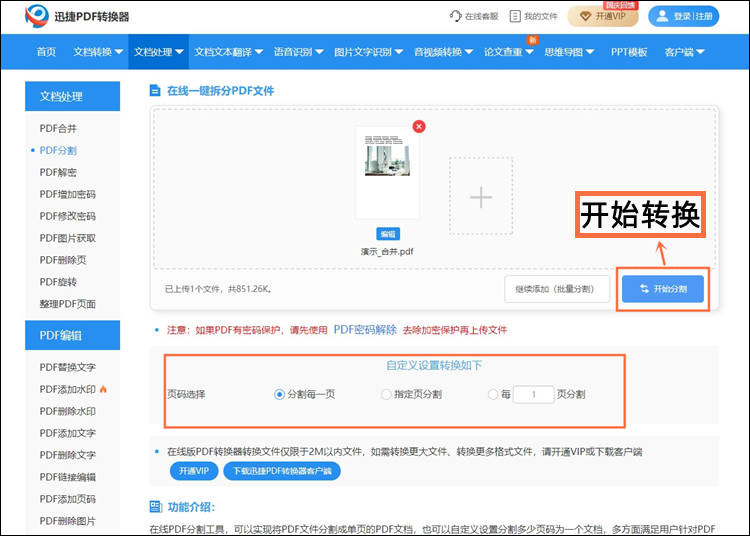The height and width of the screenshot is (536, 750).
Task: Click the 迅捷PDF转换器 logo icon
Action: [x=36, y=16]
